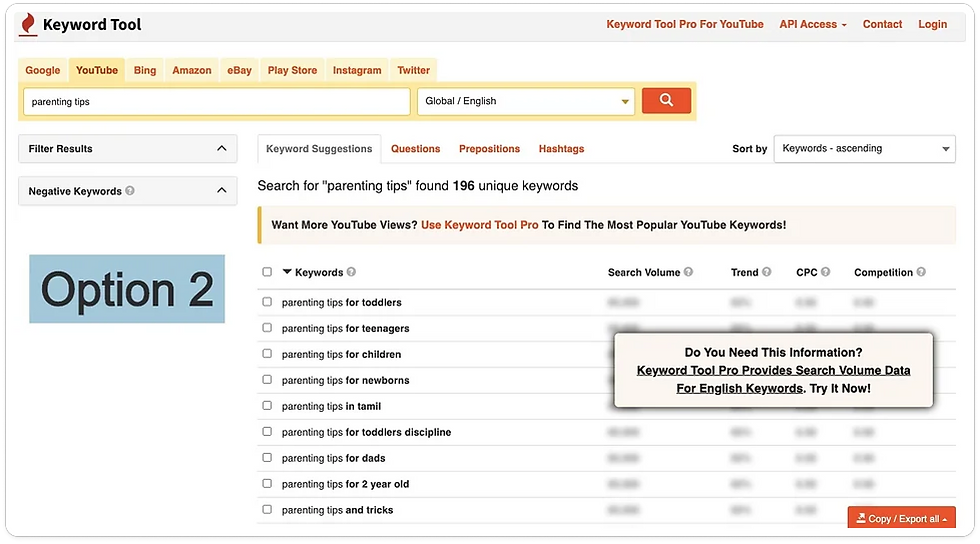Viewport: 980px width, 544px height.
Task: Open the Global / English language dropdown
Action: 526,101
